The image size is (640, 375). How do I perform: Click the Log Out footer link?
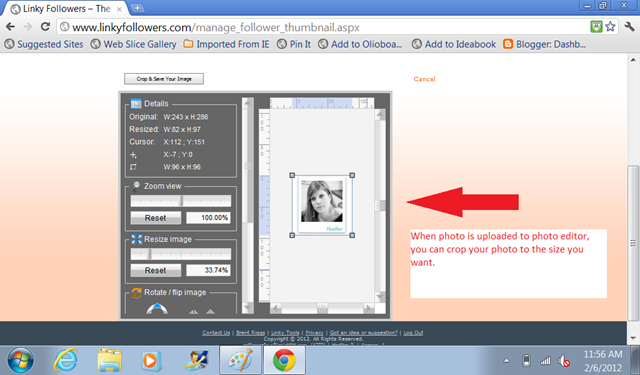coord(413,333)
